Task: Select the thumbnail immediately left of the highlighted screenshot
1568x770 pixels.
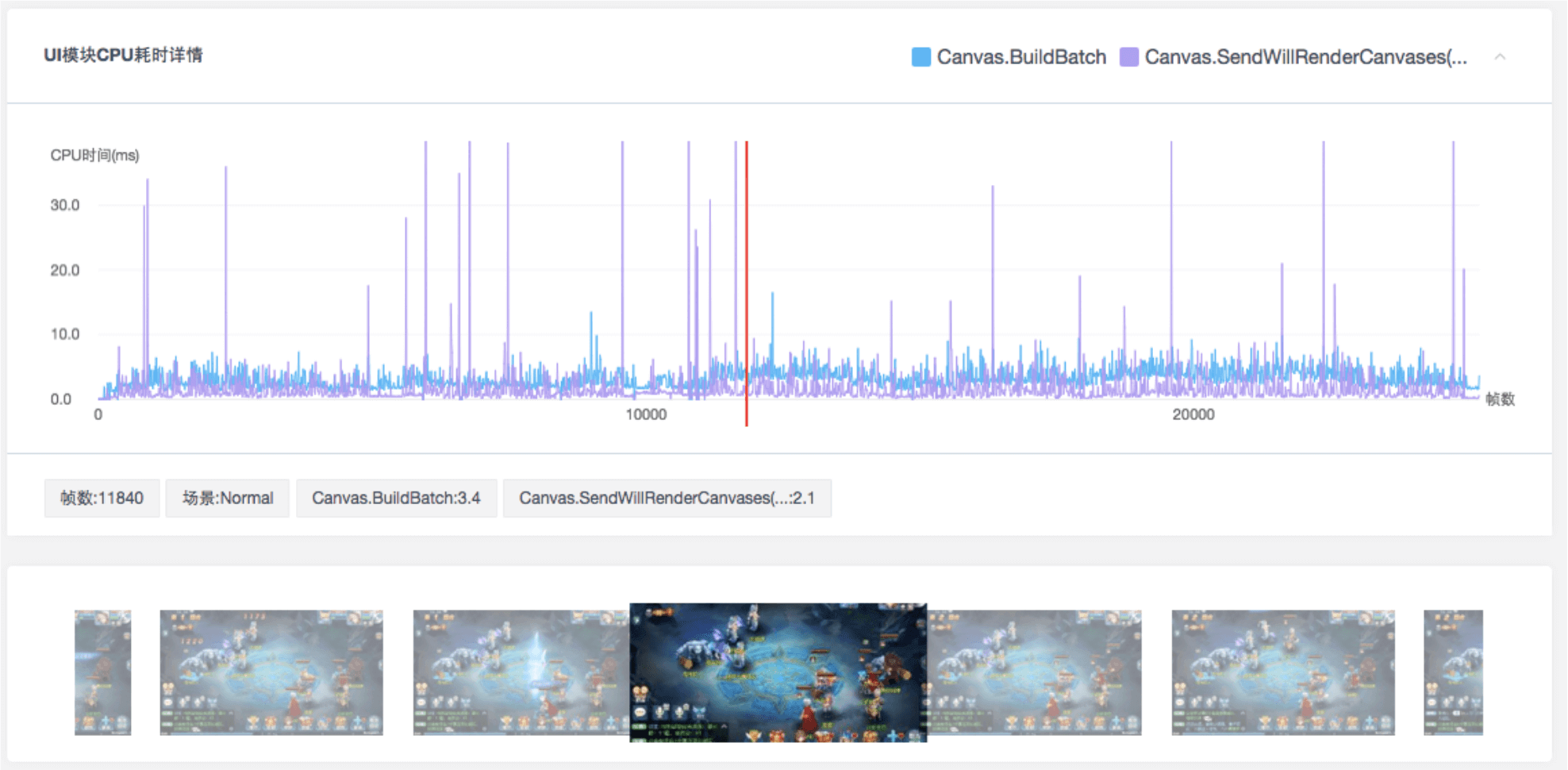Action: point(521,672)
